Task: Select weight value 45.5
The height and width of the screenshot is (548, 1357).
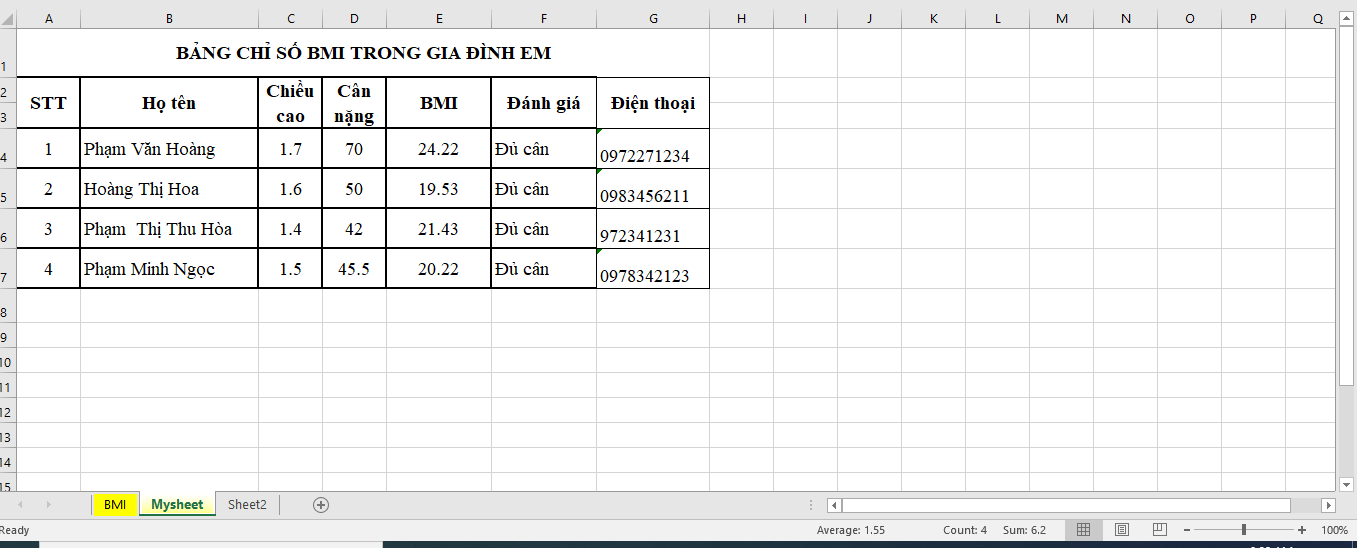Action: coord(354,269)
